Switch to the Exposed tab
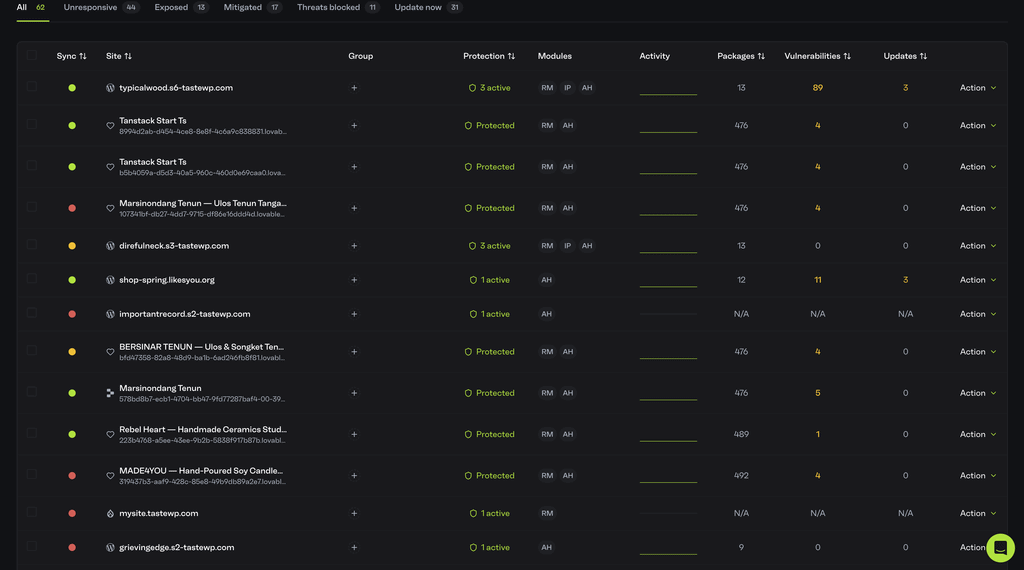This screenshot has height=570, width=1024. (181, 8)
